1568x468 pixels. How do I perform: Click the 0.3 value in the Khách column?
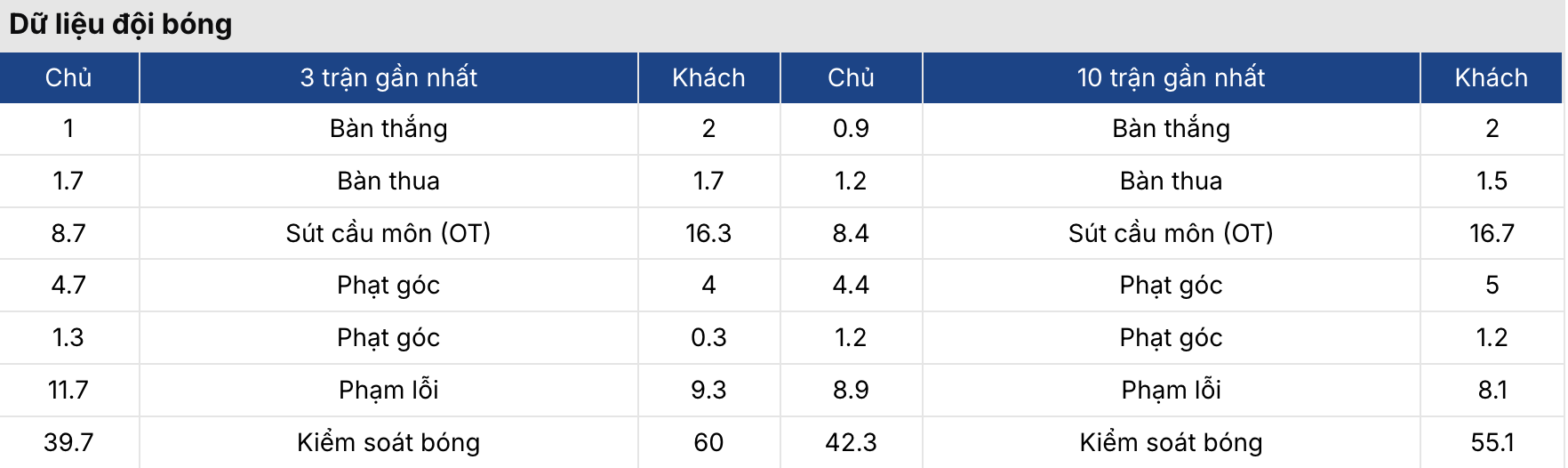708,338
